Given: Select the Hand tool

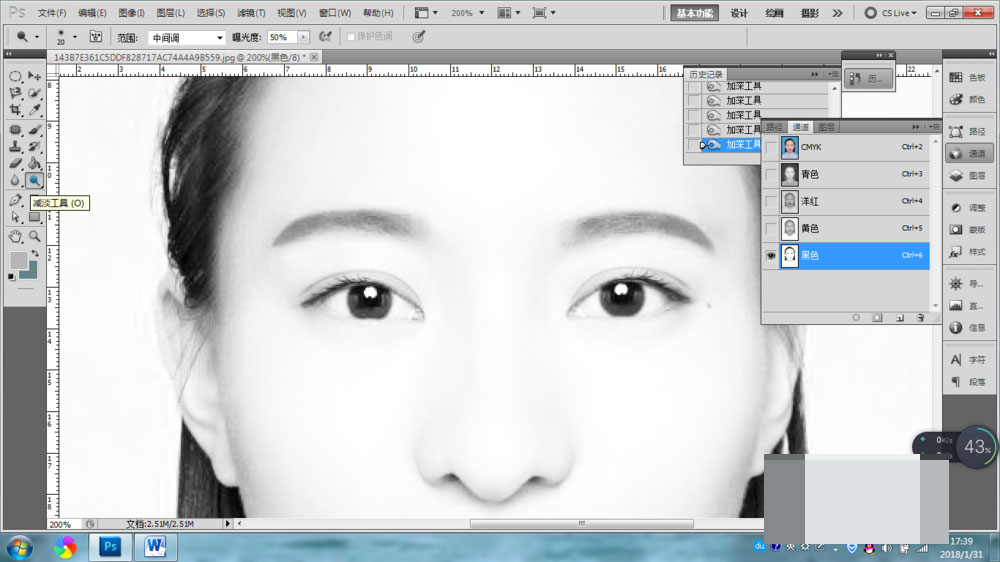Looking at the screenshot, I should [15, 236].
